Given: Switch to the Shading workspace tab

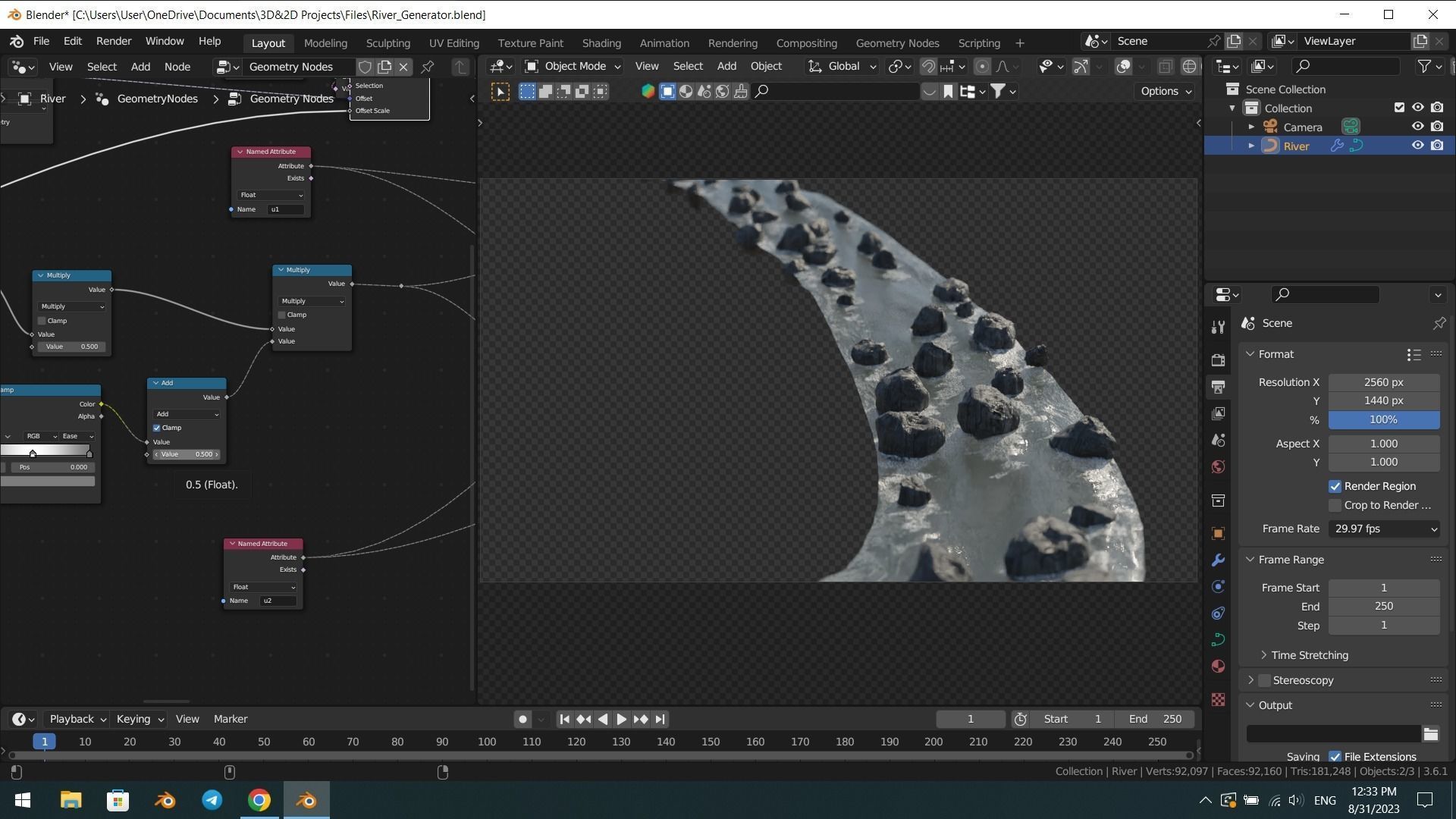Looking at the screenshot, I should pyautogui.click(x=601, y=43).
